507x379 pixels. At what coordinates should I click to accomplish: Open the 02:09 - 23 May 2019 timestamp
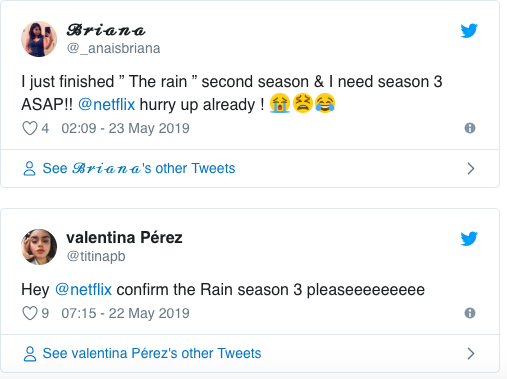click(125, 128)
